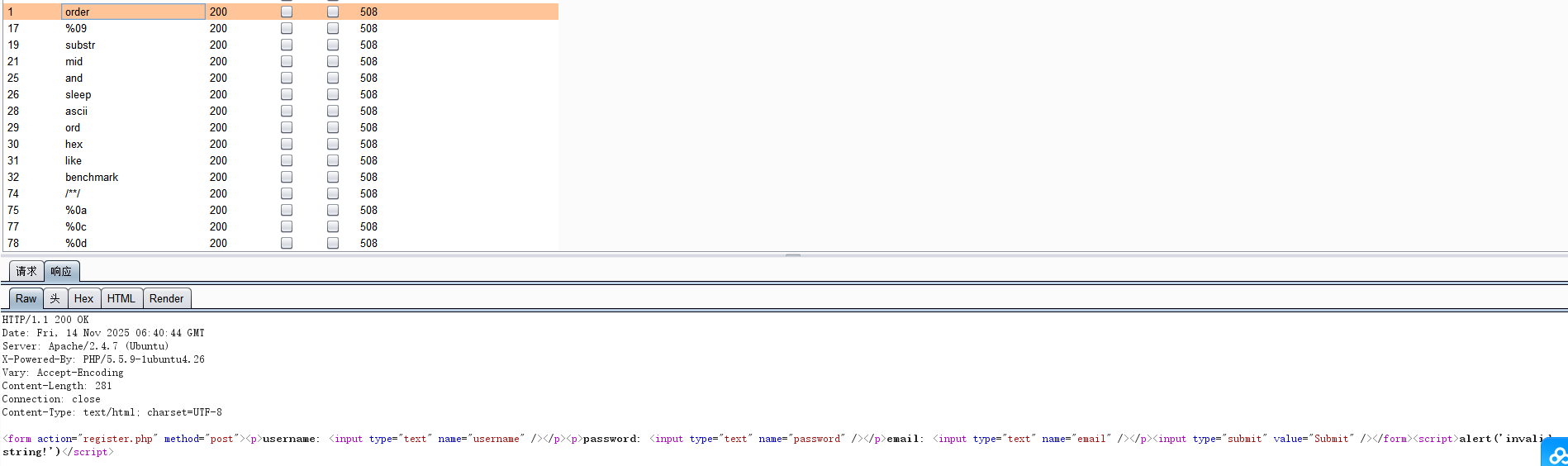Check left checkbox in the 'benchmark' row
Image resolution: width=1568 pixels, height=466 pixels.
pyautogui.click(x=287, y=177)
